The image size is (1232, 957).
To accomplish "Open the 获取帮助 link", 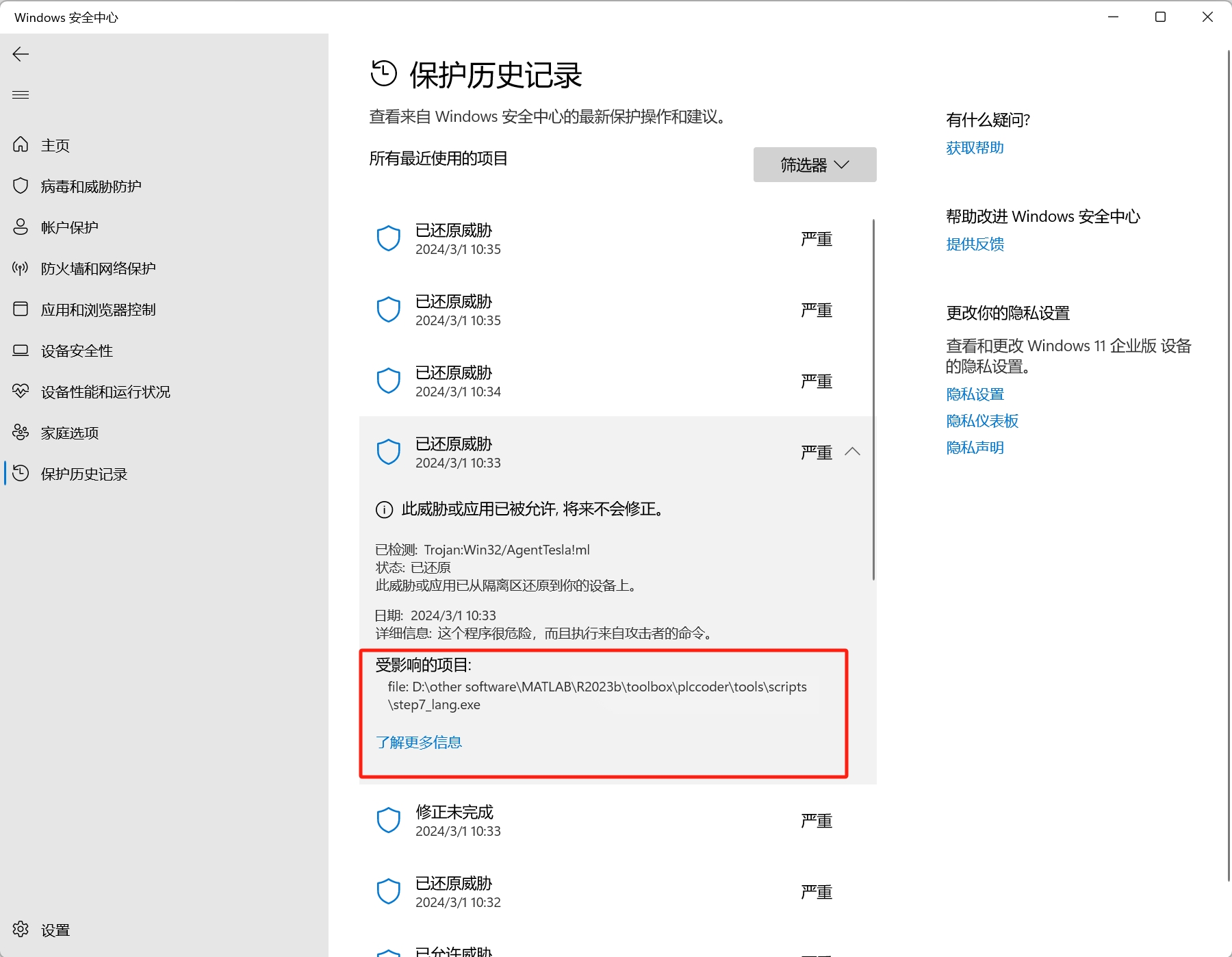I will click(x=975, y=148).
